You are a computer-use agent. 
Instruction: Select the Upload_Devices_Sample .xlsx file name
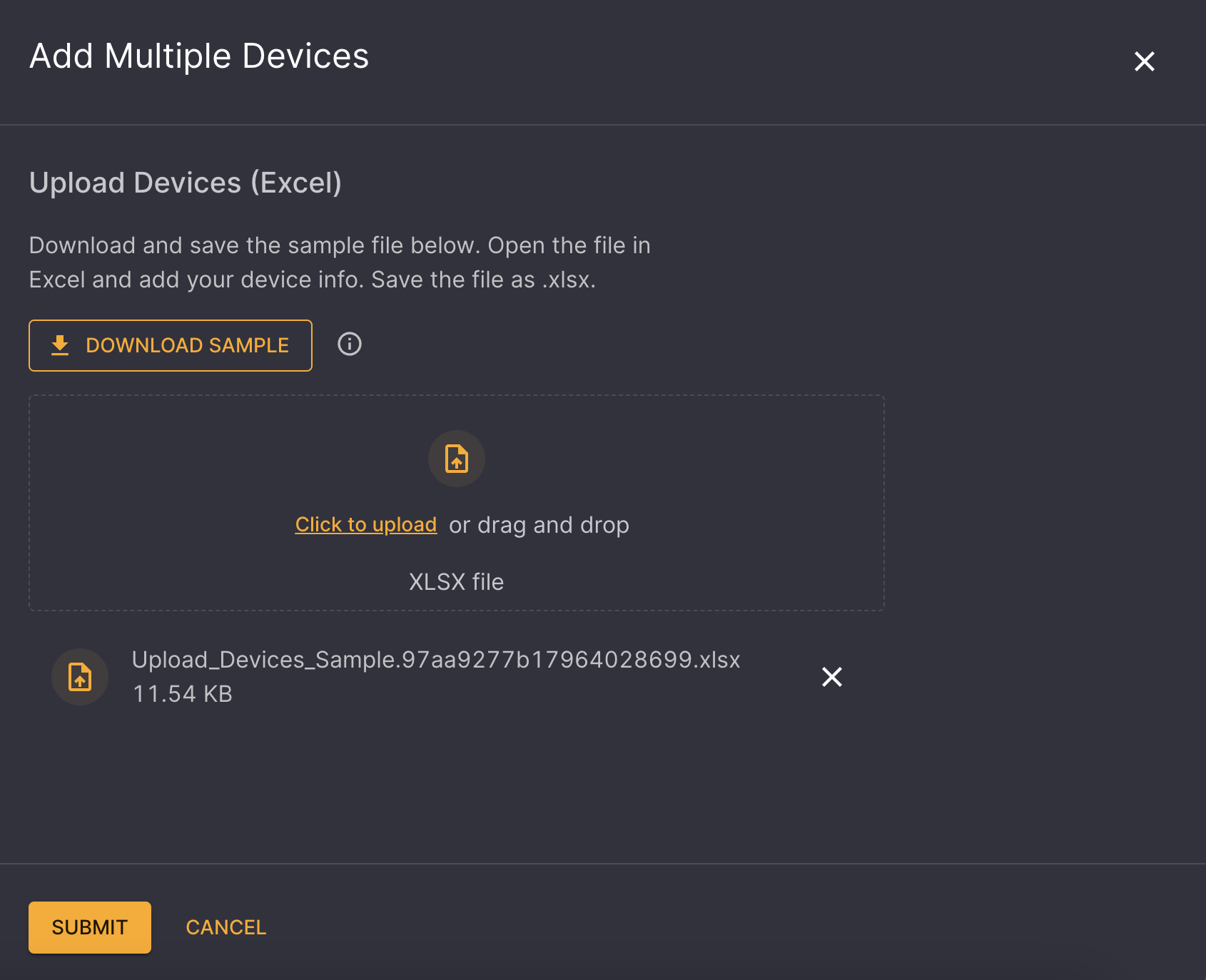(x=436, y=660)
